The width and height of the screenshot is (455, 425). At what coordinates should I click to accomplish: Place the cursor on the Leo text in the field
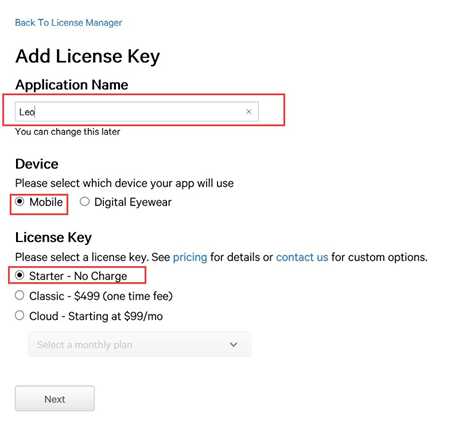tap(27, 112)
